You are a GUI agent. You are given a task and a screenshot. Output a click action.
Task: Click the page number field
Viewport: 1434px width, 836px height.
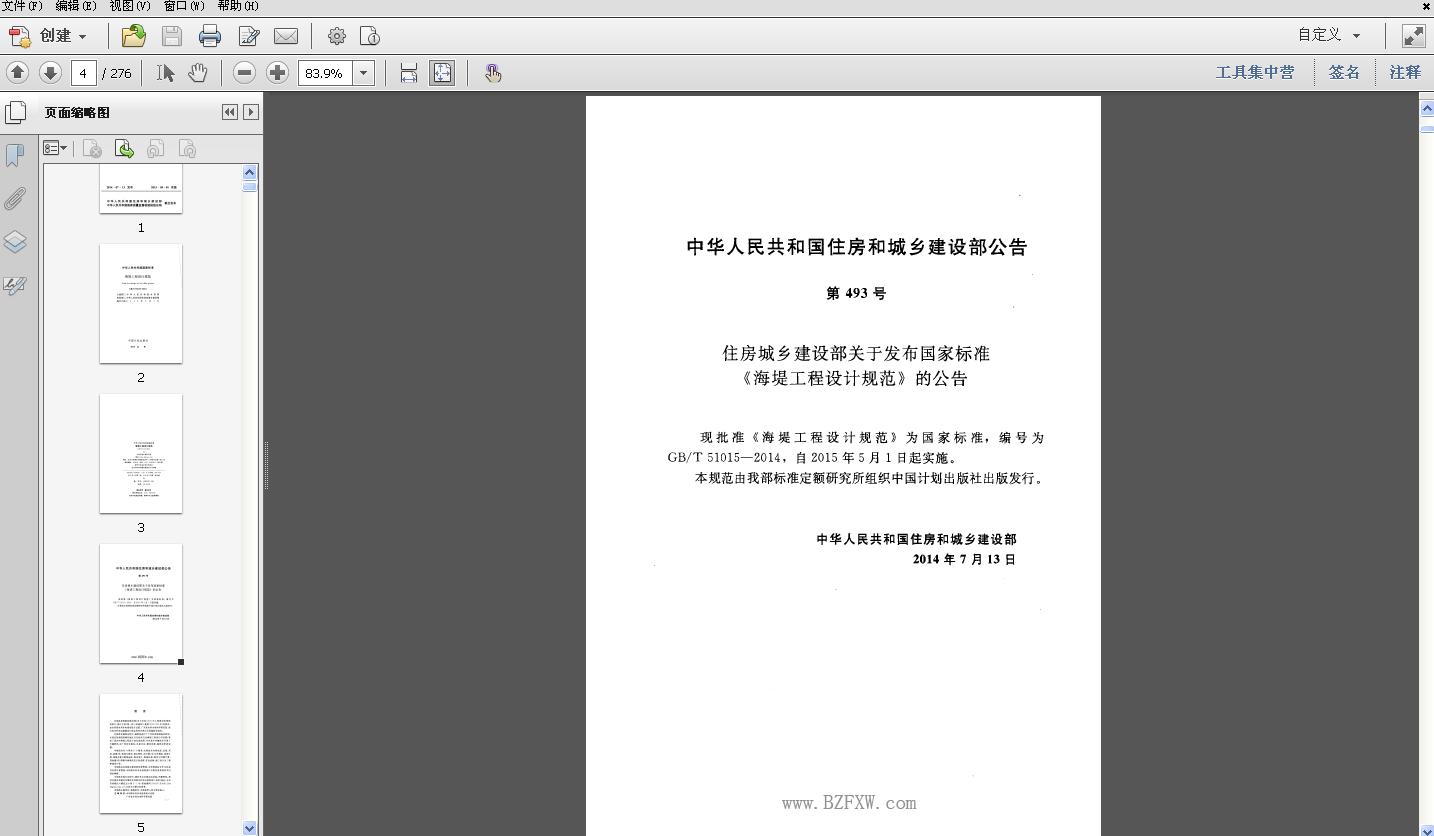tap(84, 73)
